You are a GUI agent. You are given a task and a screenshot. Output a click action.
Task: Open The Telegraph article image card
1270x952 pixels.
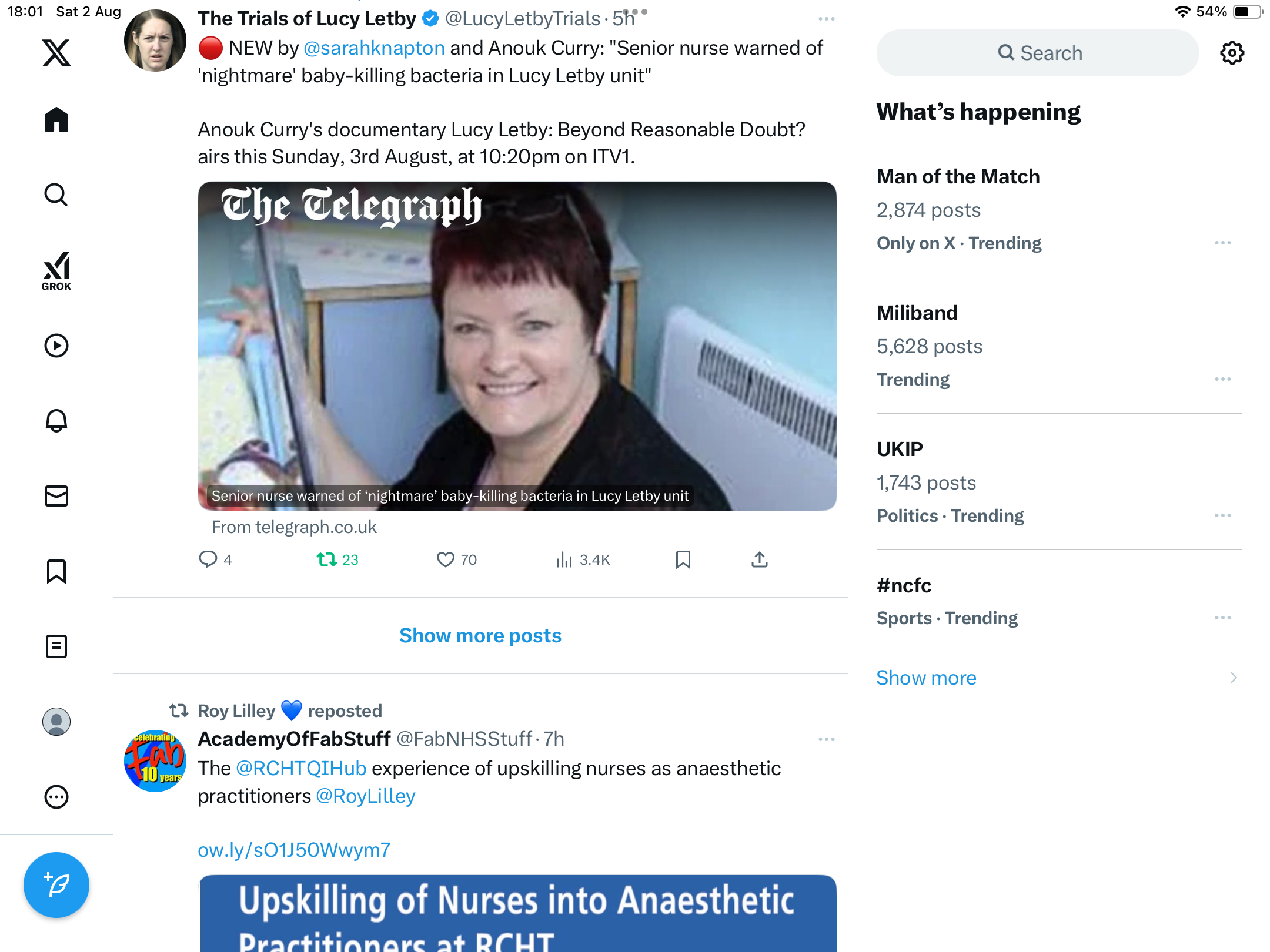click(x=517, y=346)
